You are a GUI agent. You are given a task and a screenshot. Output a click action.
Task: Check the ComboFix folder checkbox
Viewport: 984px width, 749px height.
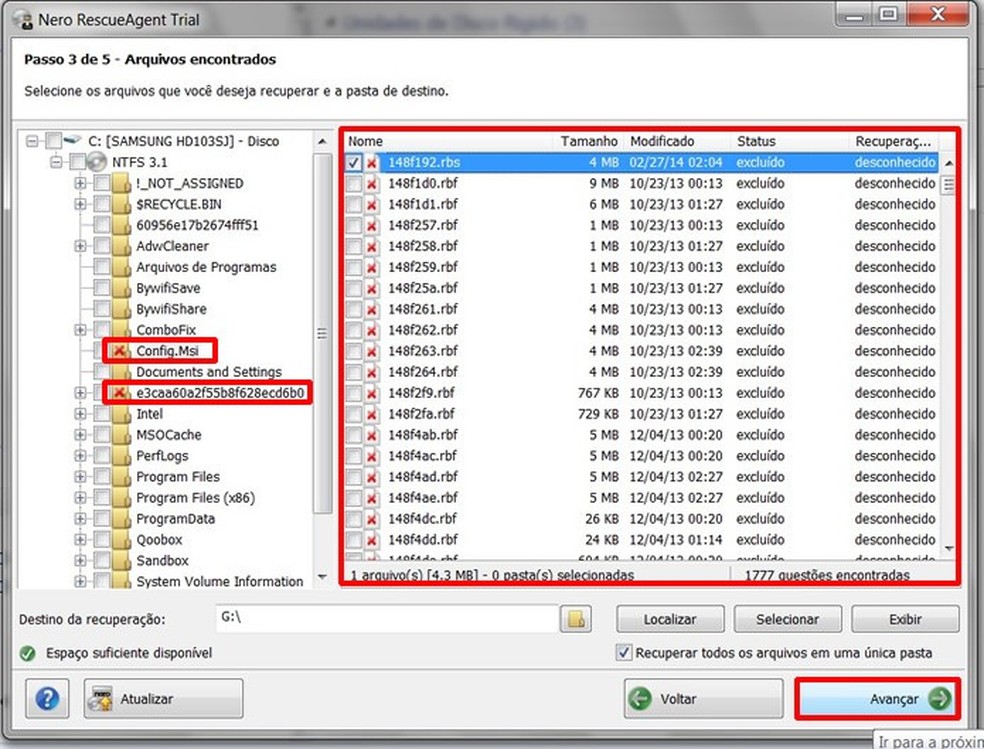pos(102,329)
